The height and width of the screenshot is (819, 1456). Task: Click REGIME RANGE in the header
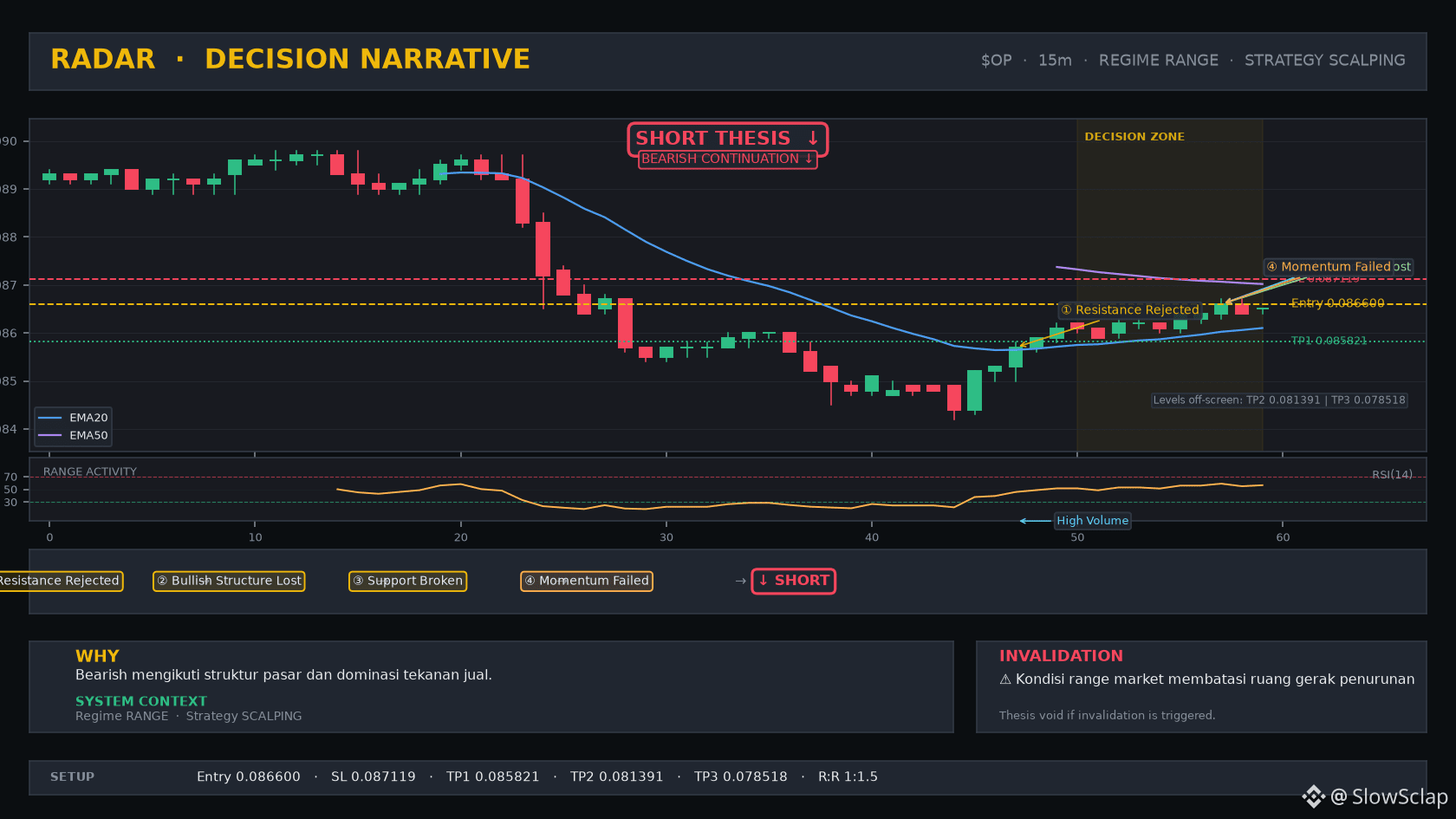[x=1159, y=61]
